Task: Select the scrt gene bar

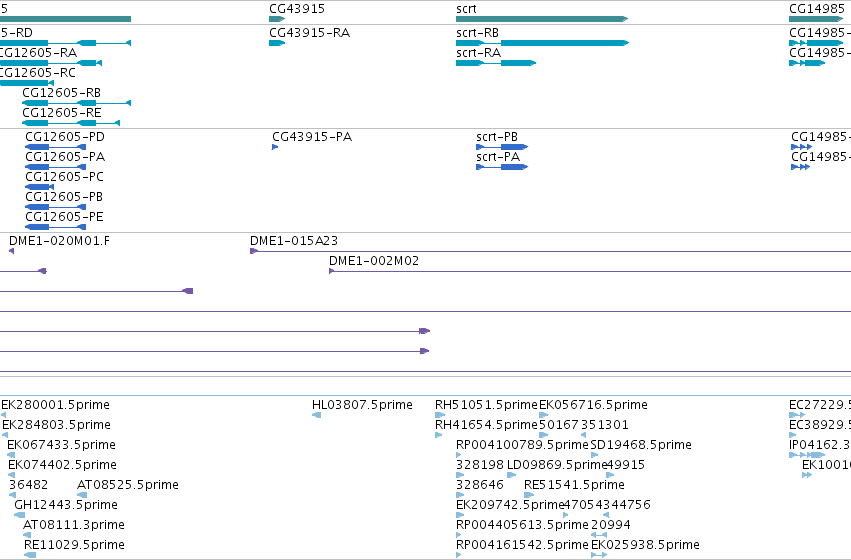Action: click(x=542, y=19)
